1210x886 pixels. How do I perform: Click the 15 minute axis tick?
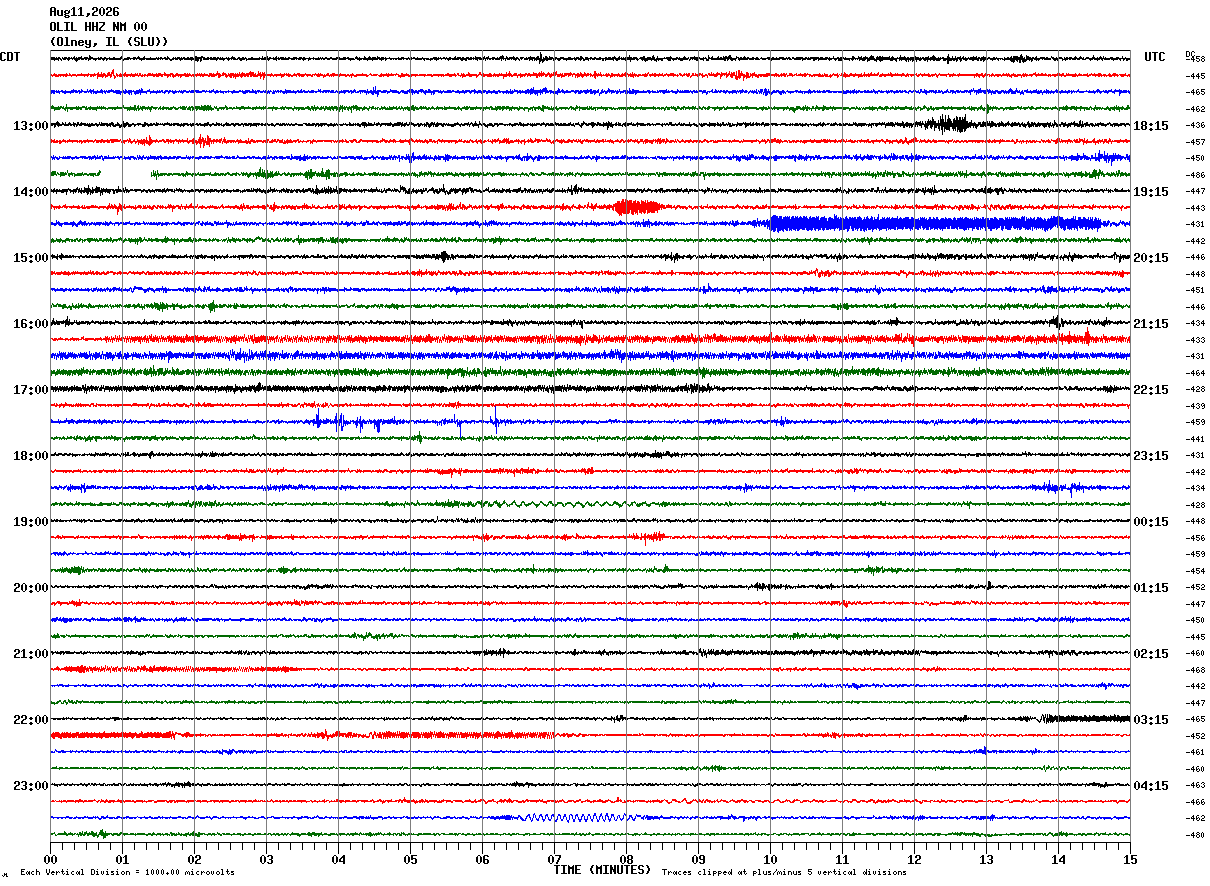point(1130,859)
